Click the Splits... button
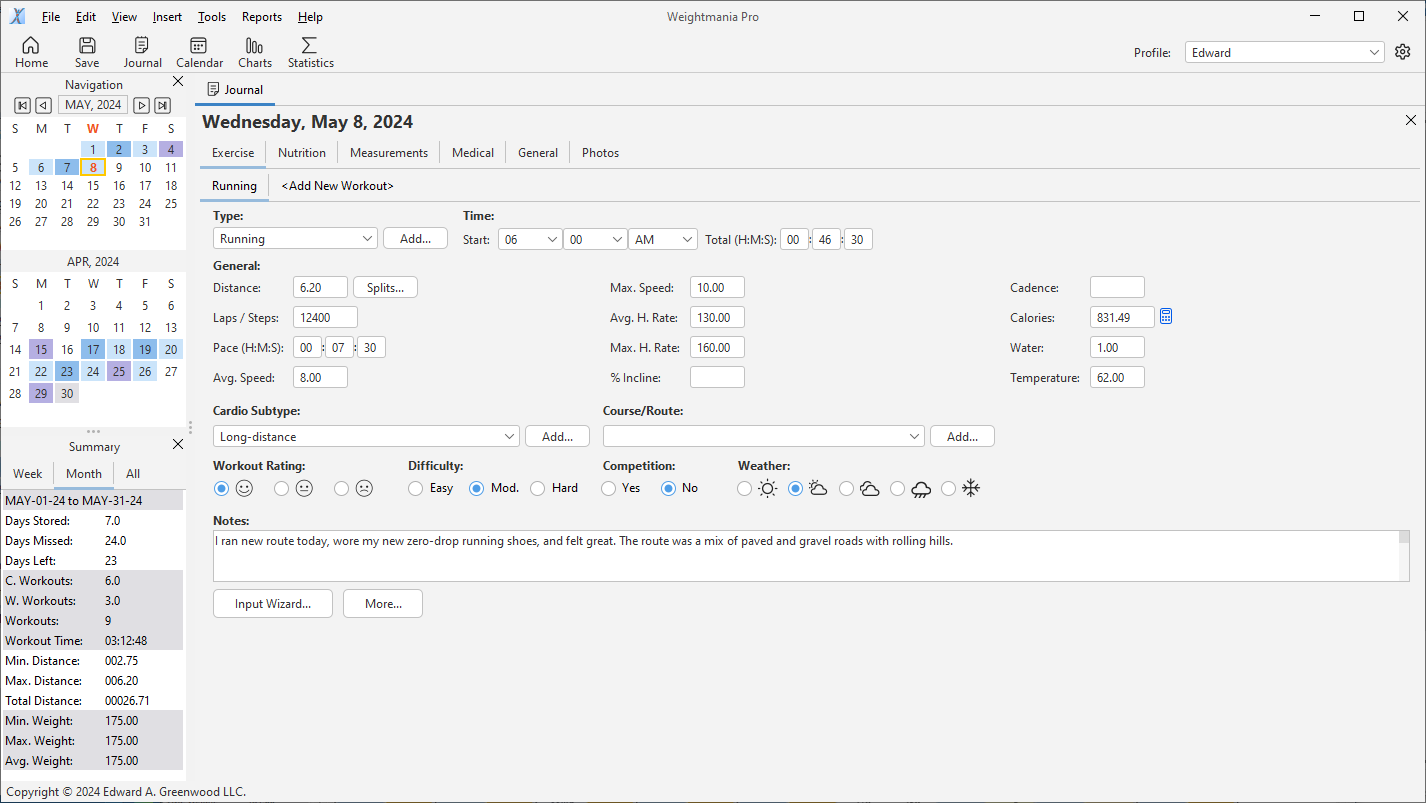Viewport: 1426px width, 803px height. [385, 288]
